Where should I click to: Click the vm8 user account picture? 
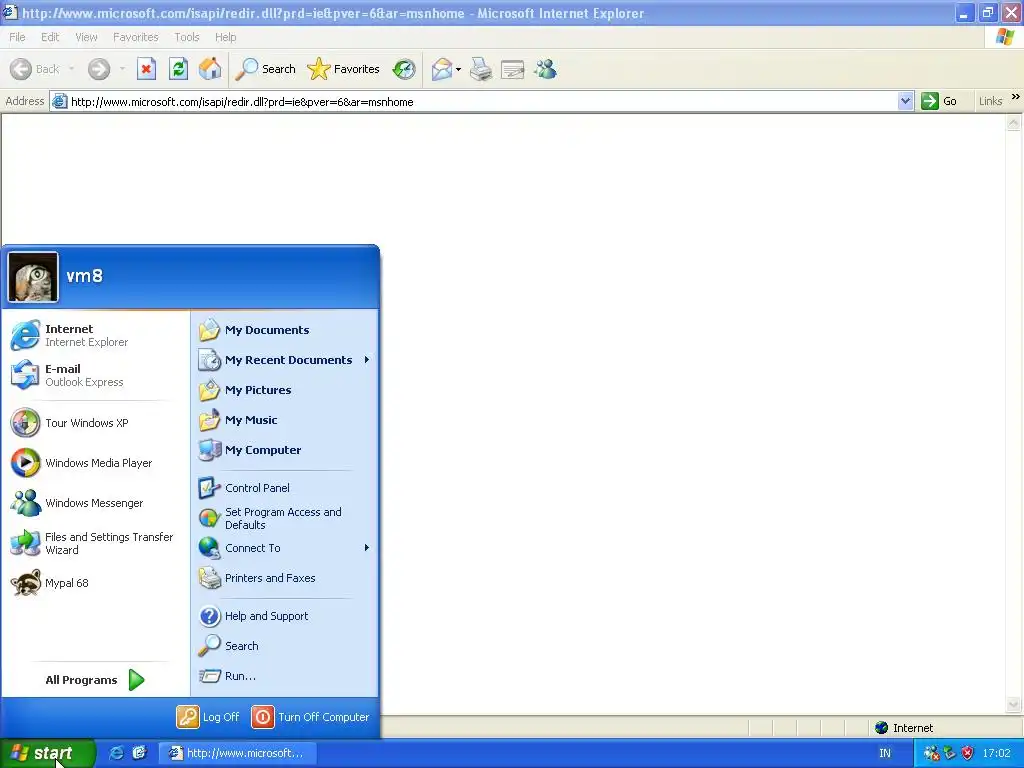click(x=33, y=277)
